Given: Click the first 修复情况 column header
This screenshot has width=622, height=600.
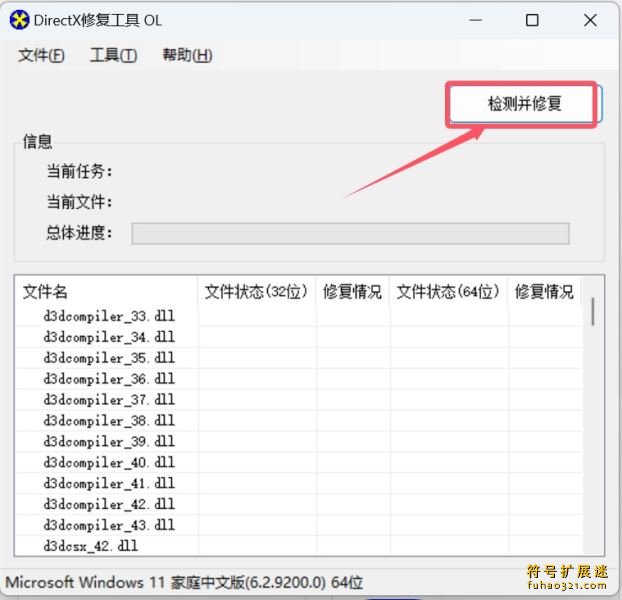Looking at the screenshot, I should (352, 292).
